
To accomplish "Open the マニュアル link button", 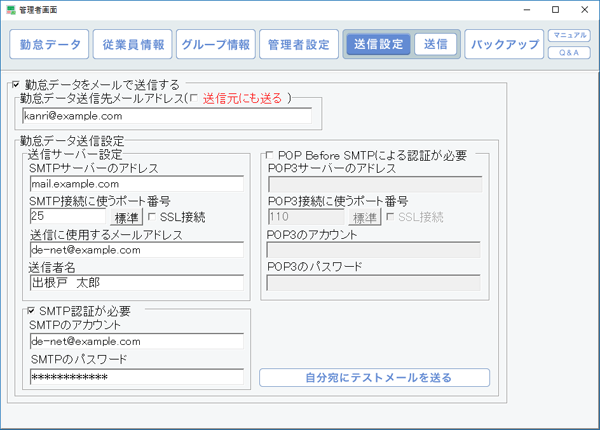I will (570, 35).
